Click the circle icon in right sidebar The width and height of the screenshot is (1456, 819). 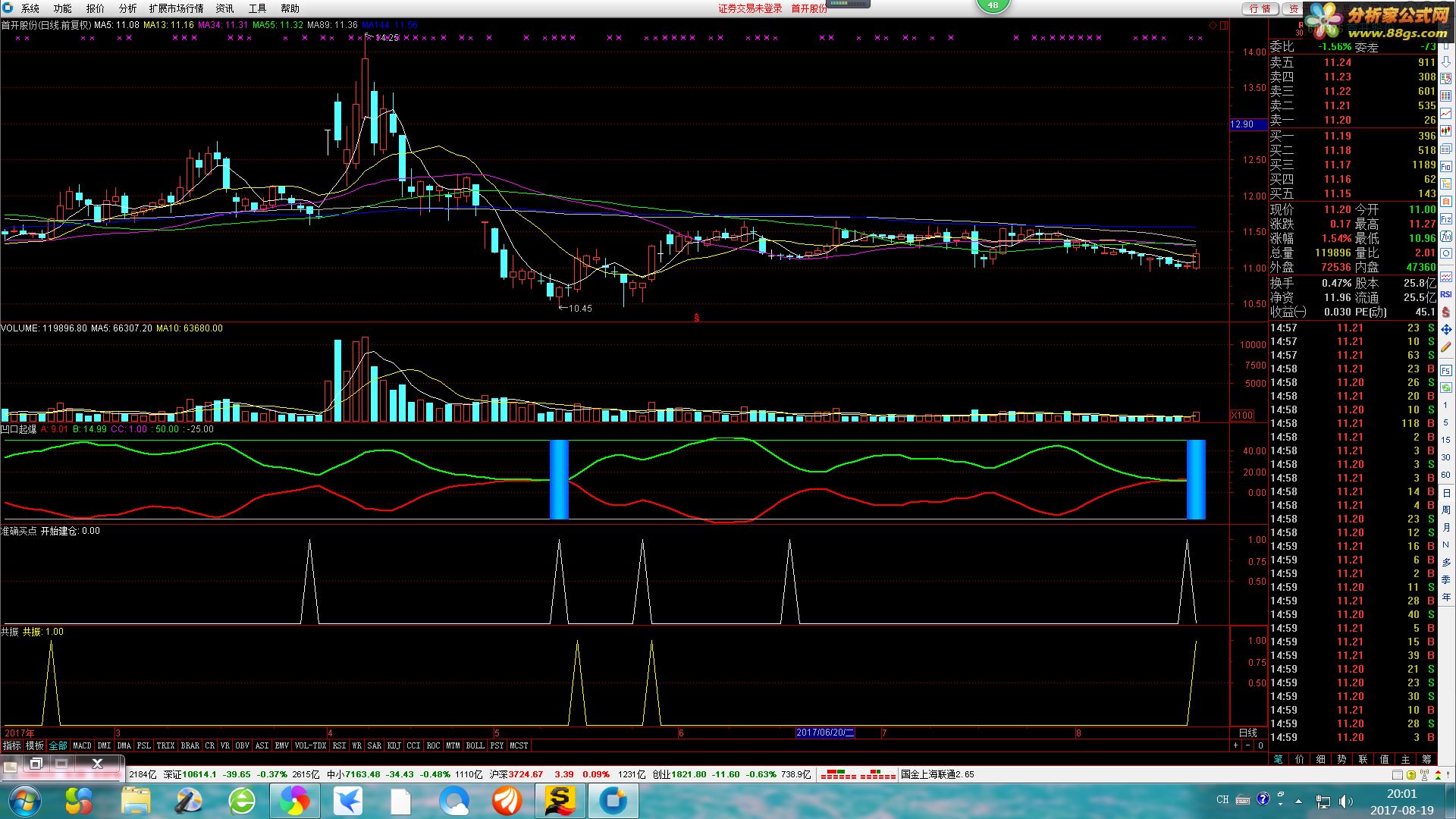tap(1446, 253)
